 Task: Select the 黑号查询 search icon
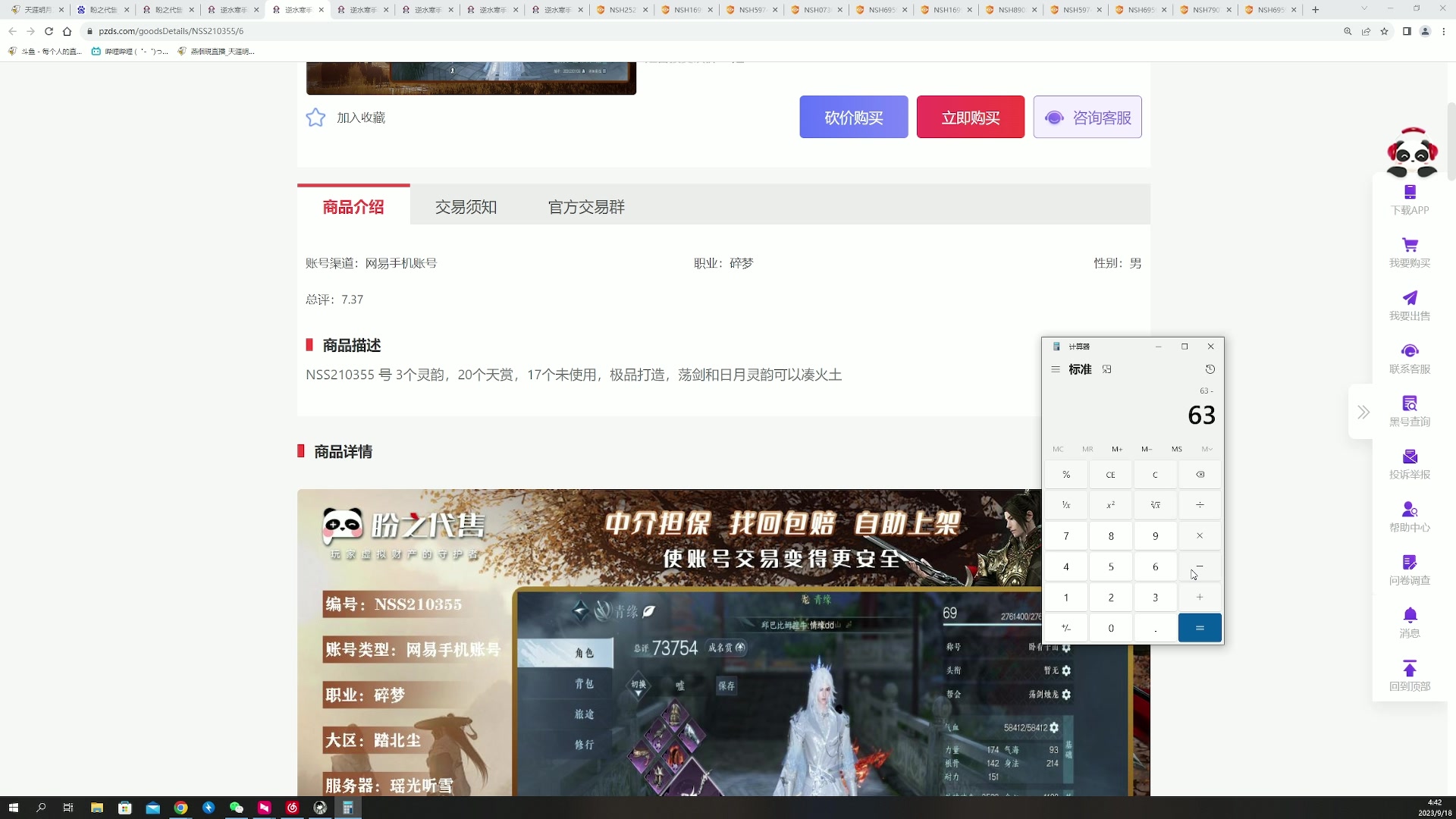[x=1410, y=403]
